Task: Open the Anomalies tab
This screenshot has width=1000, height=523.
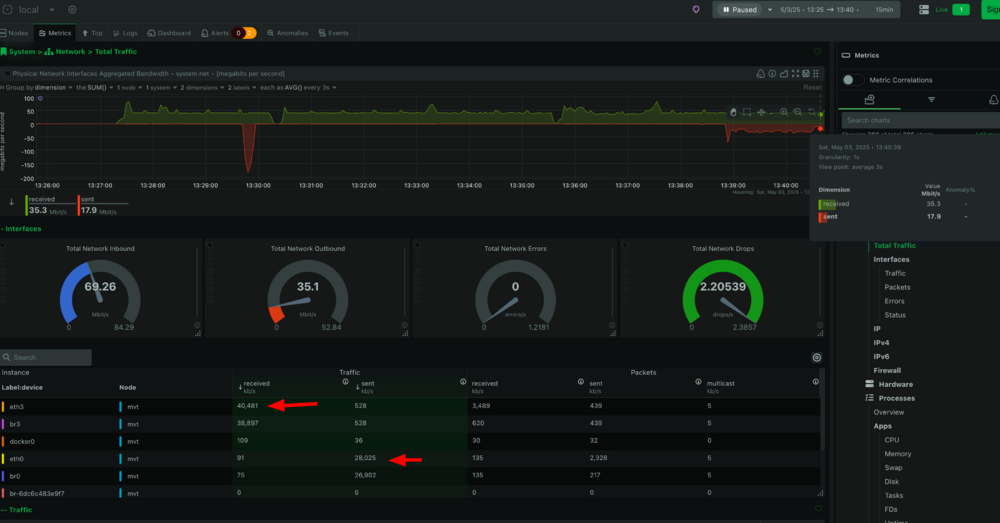Action: click(288, 33)
